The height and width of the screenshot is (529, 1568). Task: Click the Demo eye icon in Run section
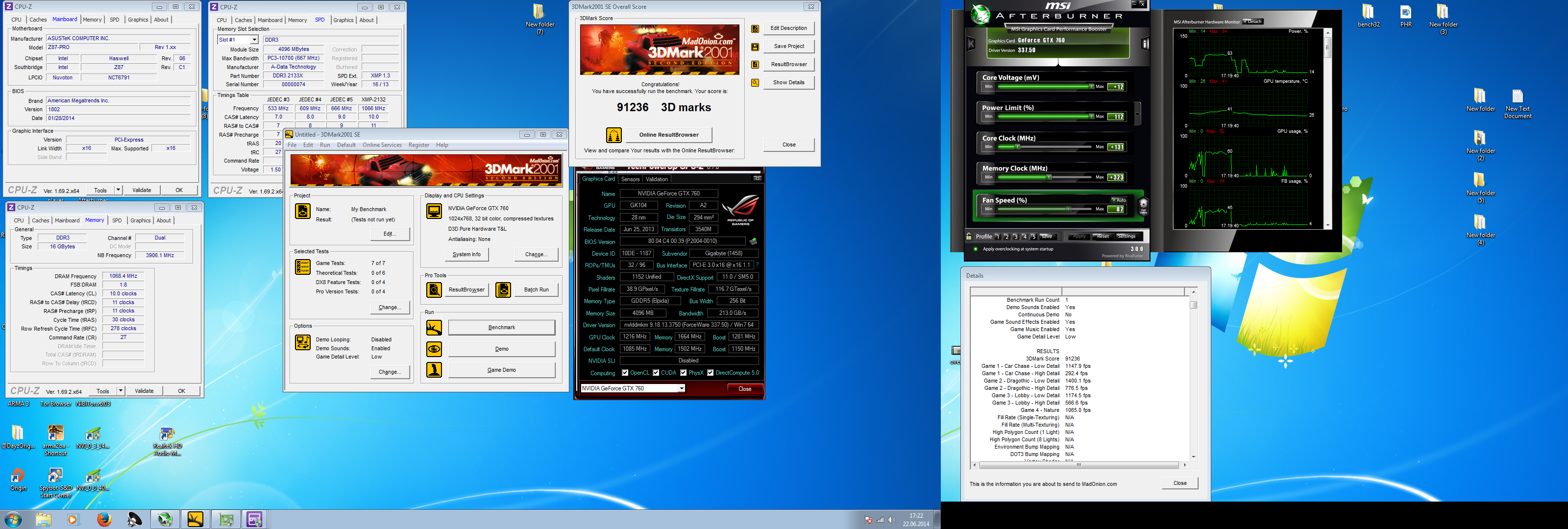pyautogui.click(x=434, y=349)
